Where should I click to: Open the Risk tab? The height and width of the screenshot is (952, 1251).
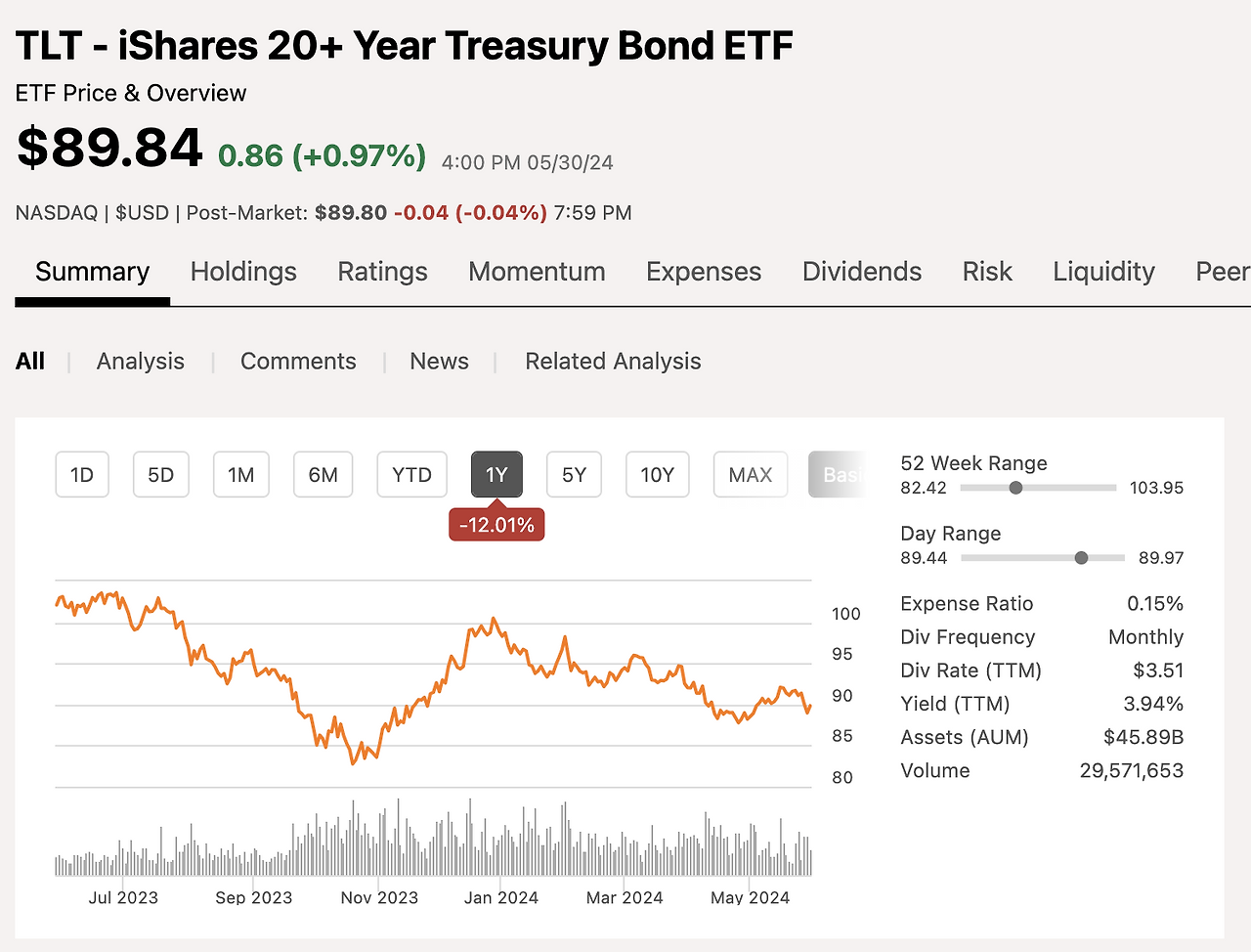coord(987,272)
